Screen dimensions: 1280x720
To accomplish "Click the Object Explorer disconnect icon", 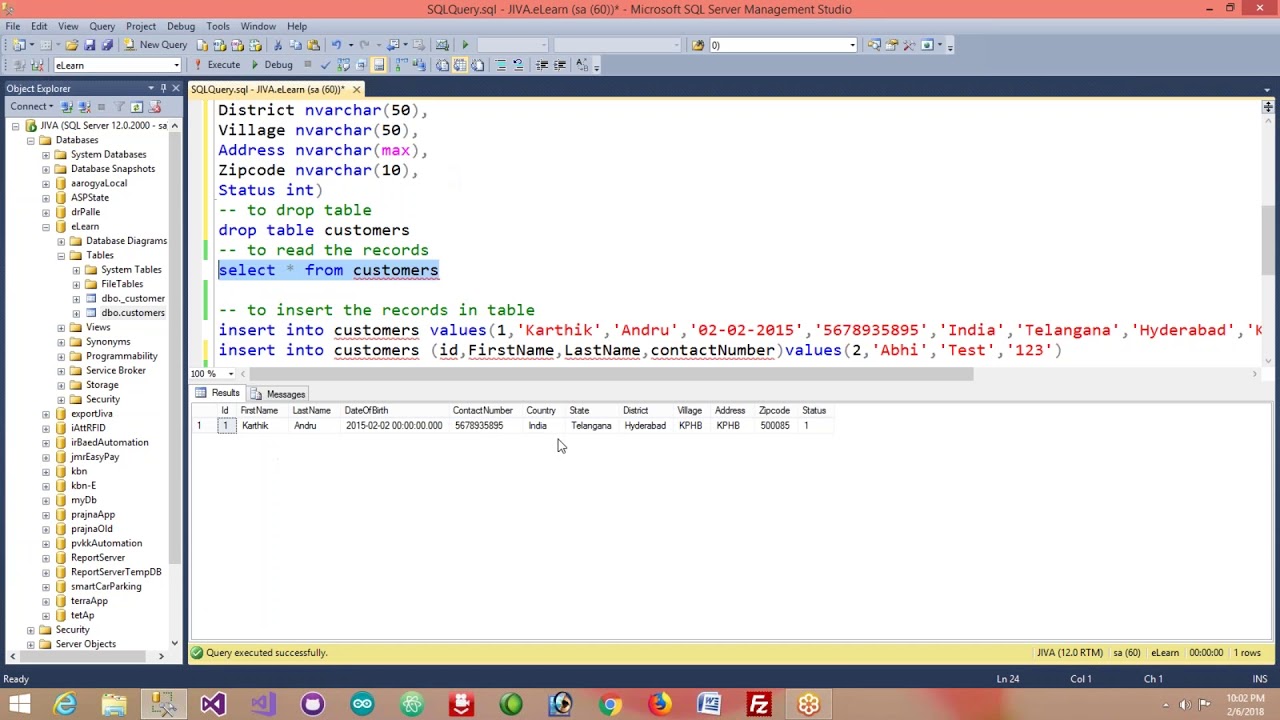I will tap(84, 106).
